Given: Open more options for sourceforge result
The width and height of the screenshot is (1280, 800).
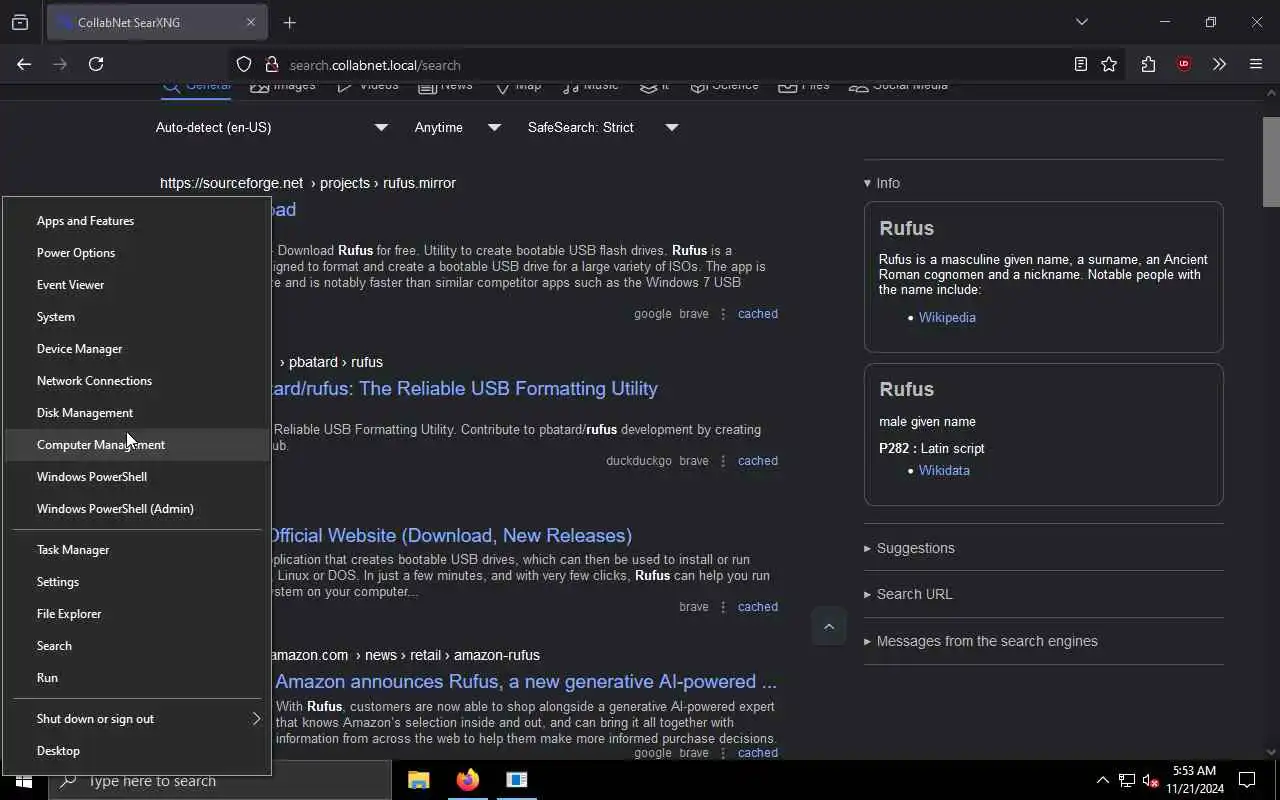Looking at the screenshot, I should (723, 314).
